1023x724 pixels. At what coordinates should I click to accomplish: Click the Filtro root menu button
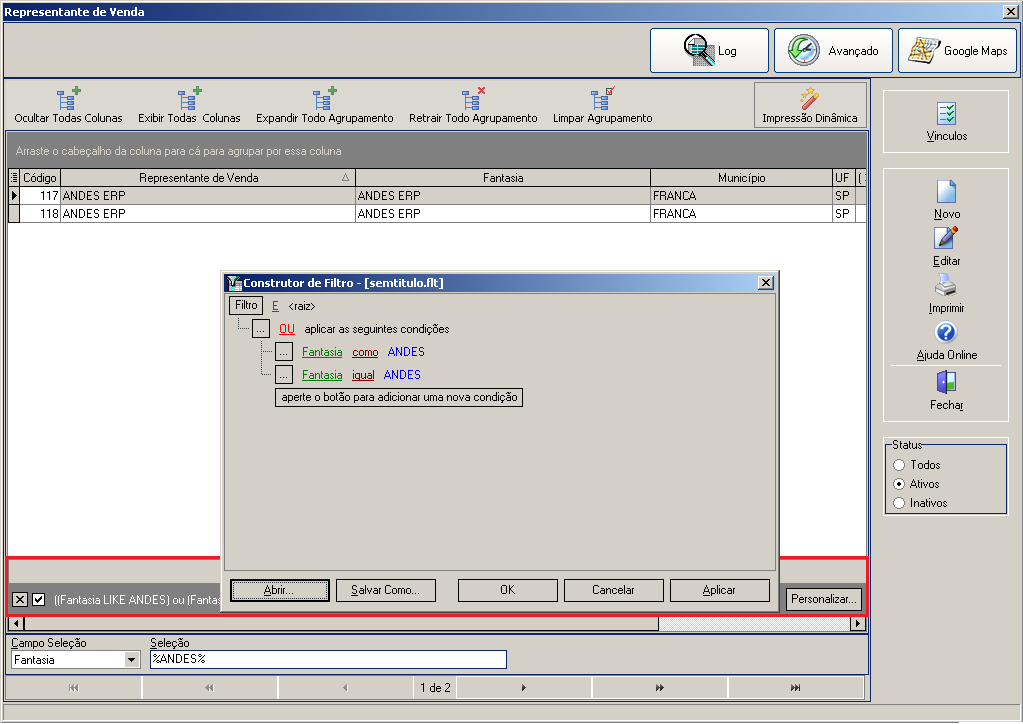coord(246,305)
